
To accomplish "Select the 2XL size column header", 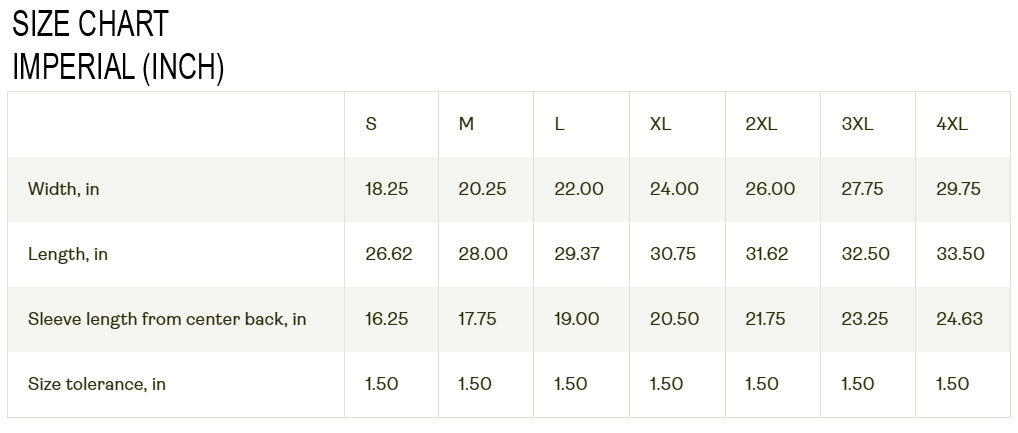I will [x=761, y=124].
